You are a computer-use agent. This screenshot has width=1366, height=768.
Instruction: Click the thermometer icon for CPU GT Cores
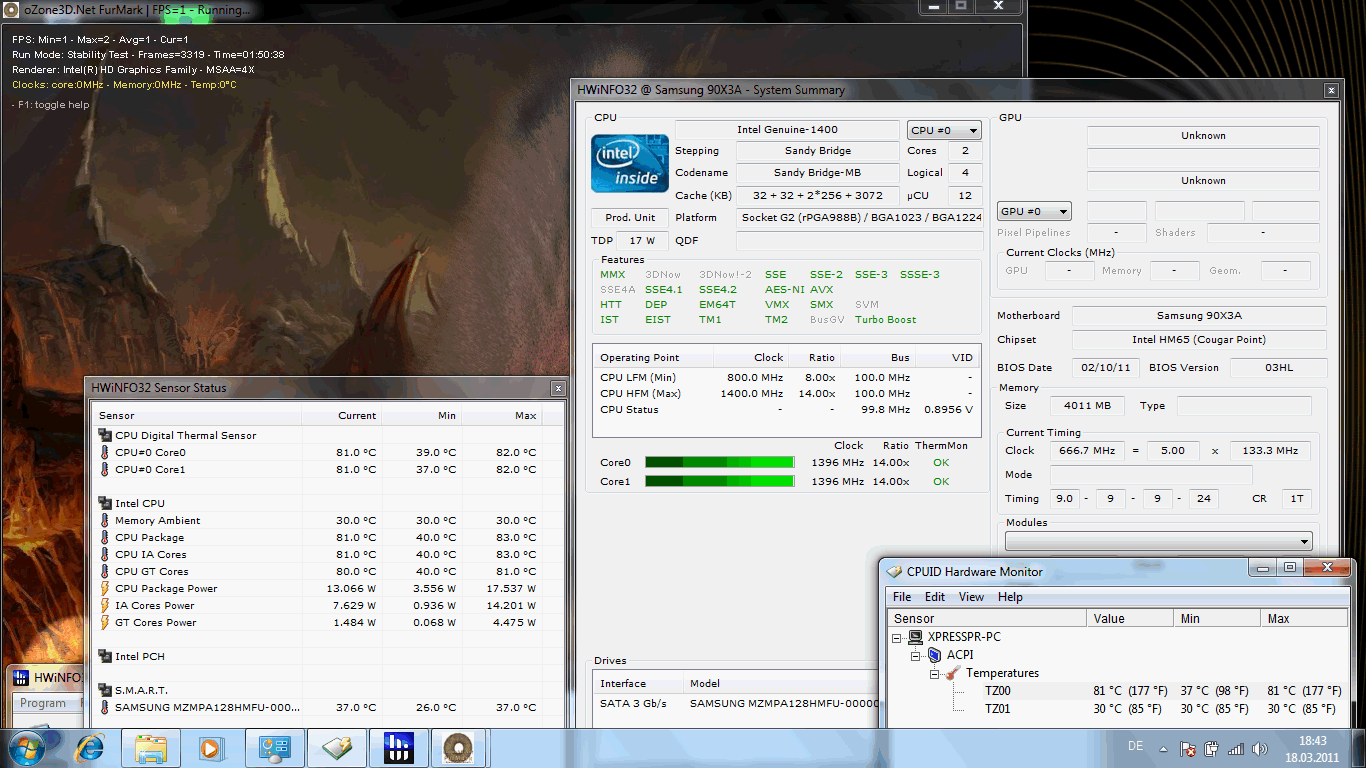pos(105,571)
